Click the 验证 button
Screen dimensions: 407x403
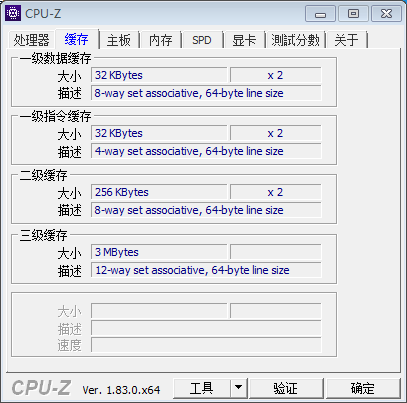pos(286,388)
